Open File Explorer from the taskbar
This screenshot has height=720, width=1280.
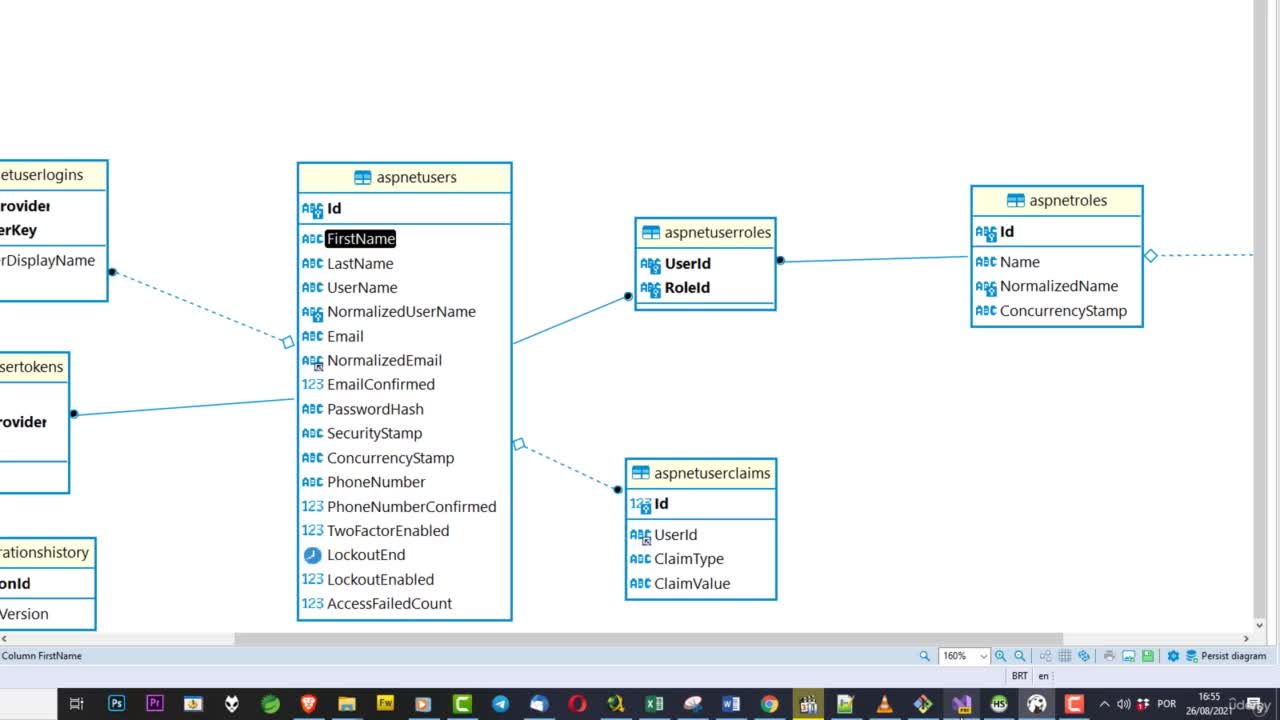pos(347,704)
